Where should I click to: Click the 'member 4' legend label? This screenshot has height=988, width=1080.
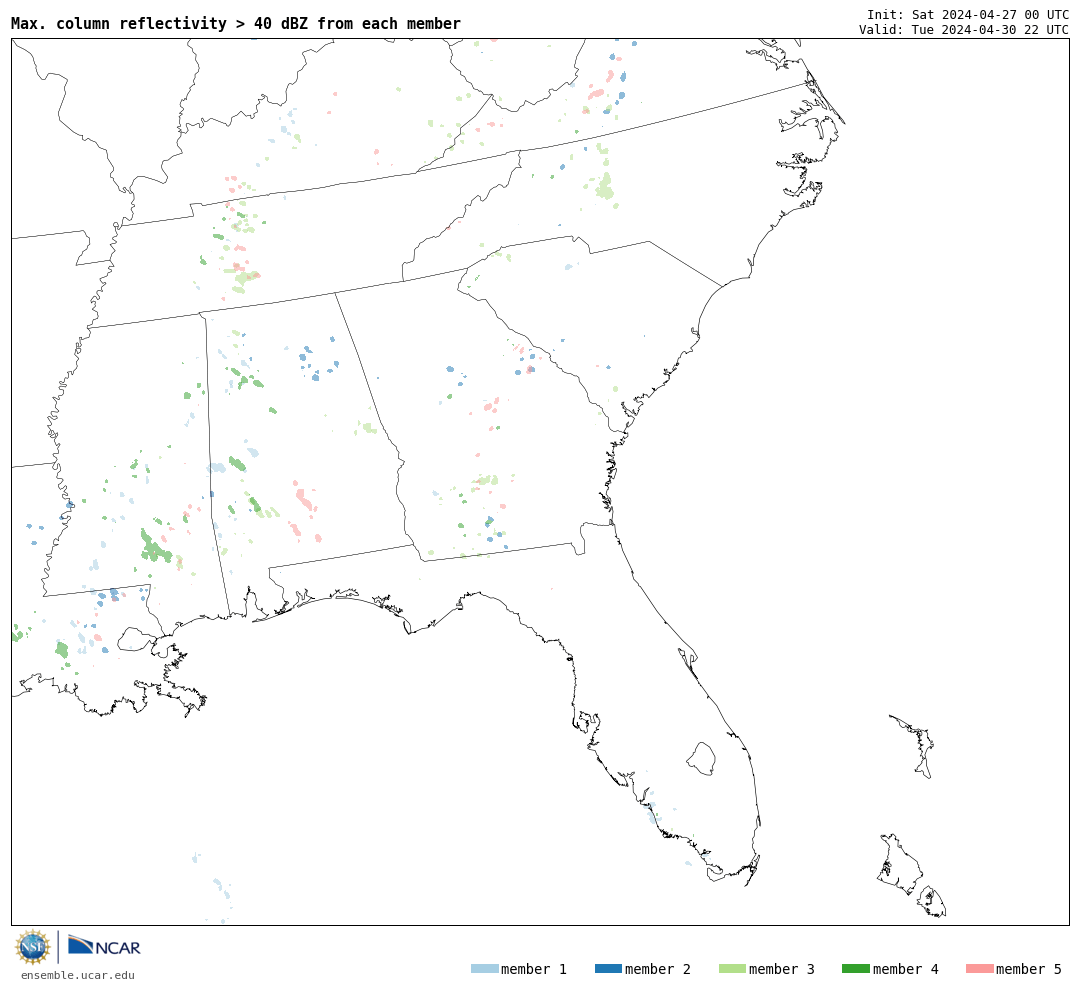[905, 969]
